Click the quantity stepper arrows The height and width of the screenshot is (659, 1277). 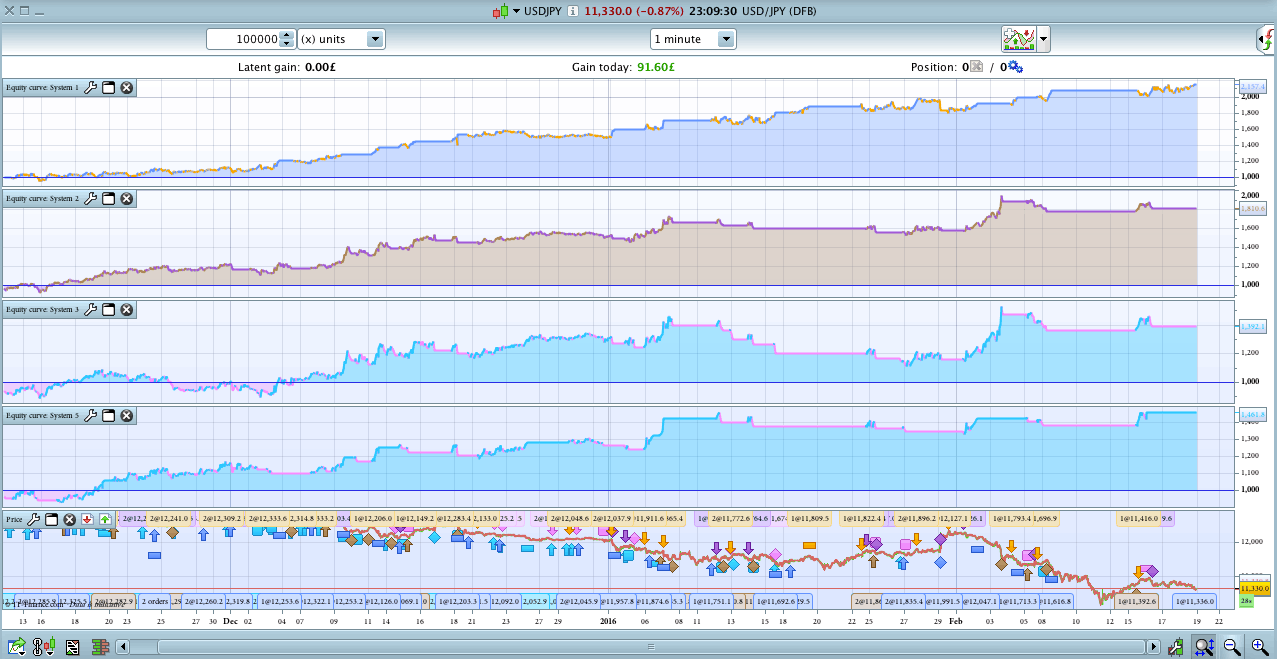pyautogui.click(x=287, y=39)
